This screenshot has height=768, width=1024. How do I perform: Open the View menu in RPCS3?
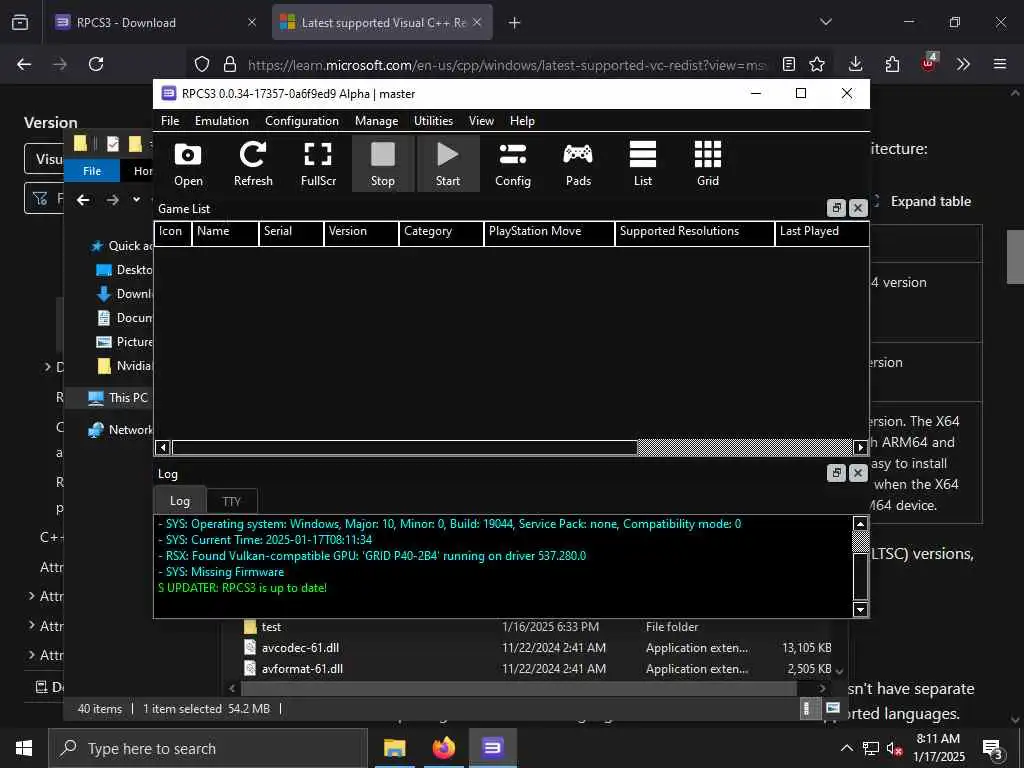(481, 121)
